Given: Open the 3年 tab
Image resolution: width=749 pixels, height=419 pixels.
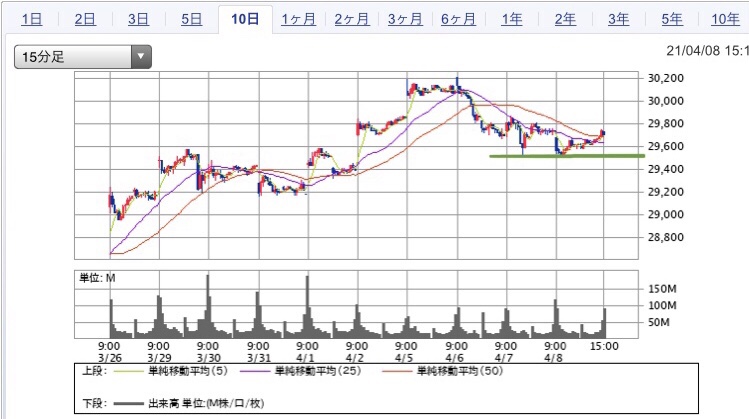Looking at the screenshot, I should click(x=618, y=19).
